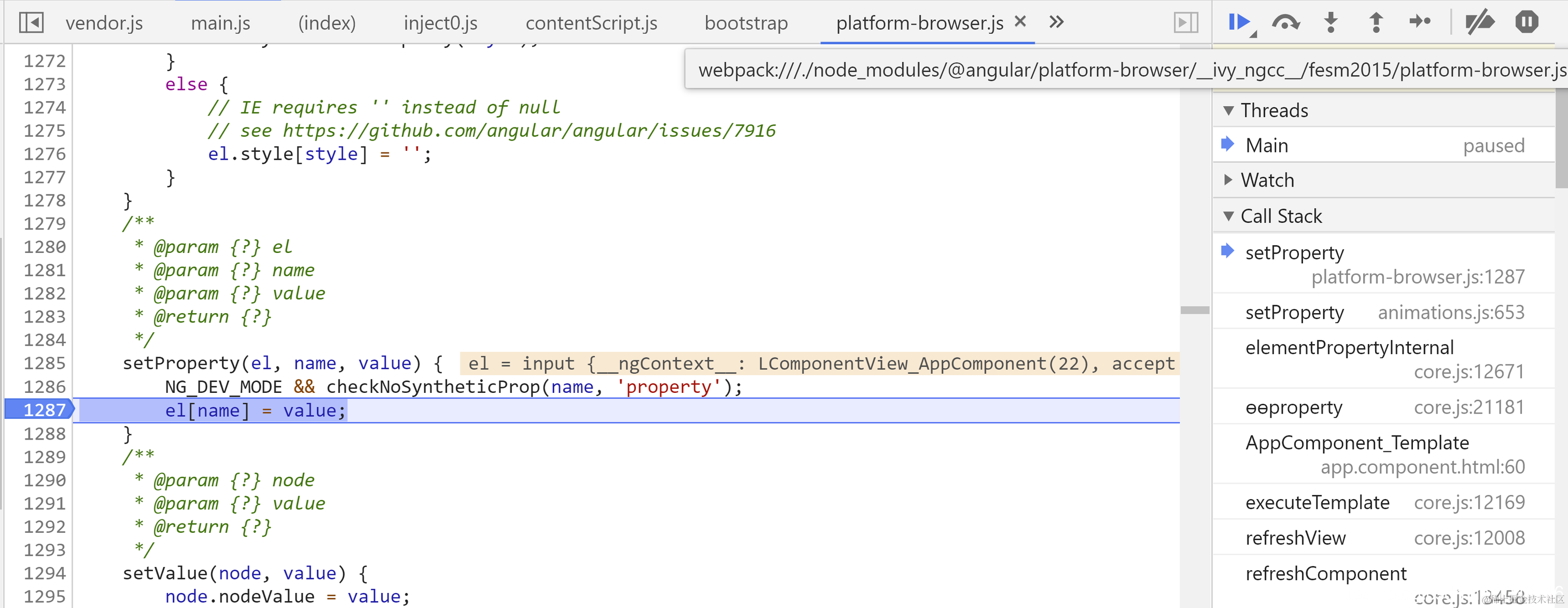1568x608 pixels.
Task: Hide the debugger sidebar pane
Action: point(1186,23)
